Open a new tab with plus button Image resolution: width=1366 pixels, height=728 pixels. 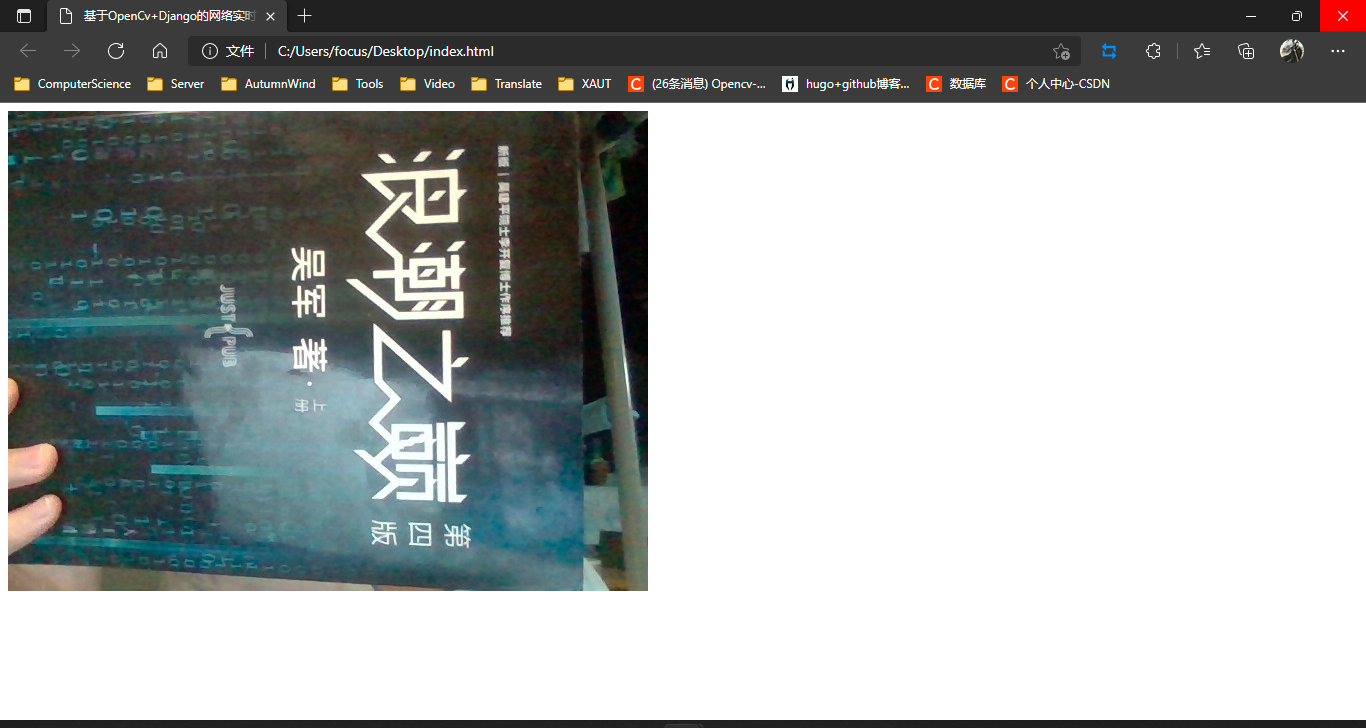pyautogui.click(x=305, y=16)
